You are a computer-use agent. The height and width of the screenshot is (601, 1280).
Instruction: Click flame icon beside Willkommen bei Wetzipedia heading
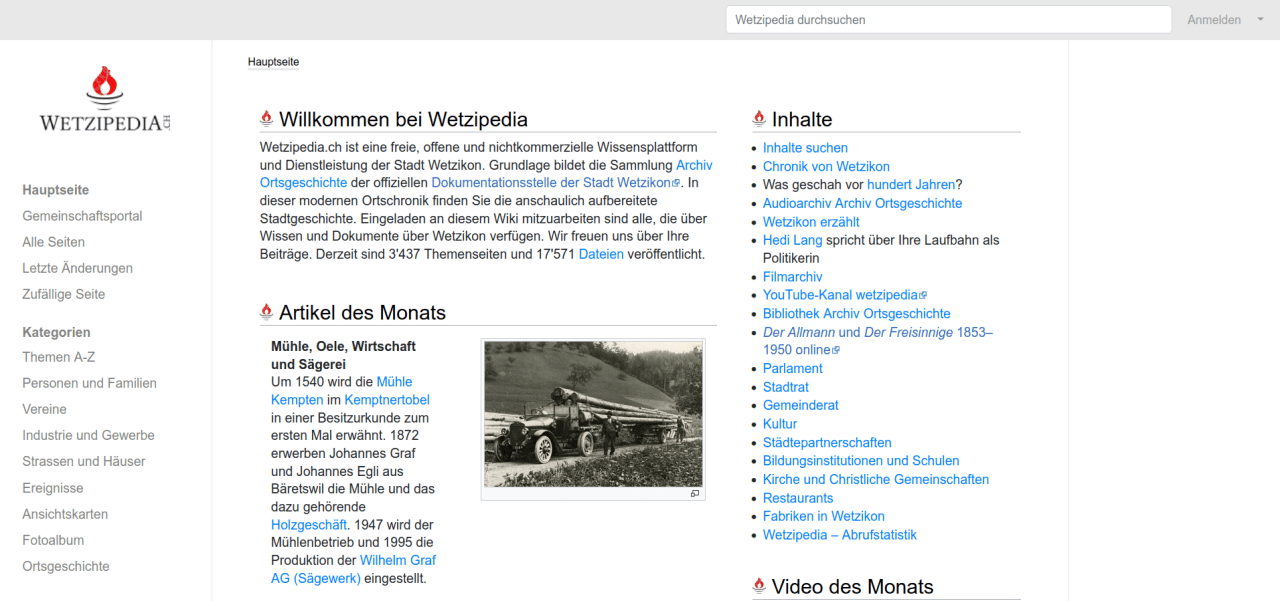click(266, 119)
